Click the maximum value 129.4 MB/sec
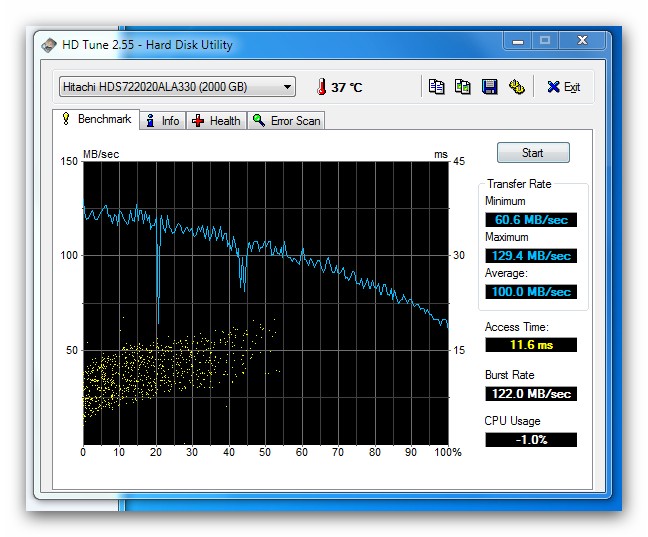648x537 pixels. coord(531,255)
